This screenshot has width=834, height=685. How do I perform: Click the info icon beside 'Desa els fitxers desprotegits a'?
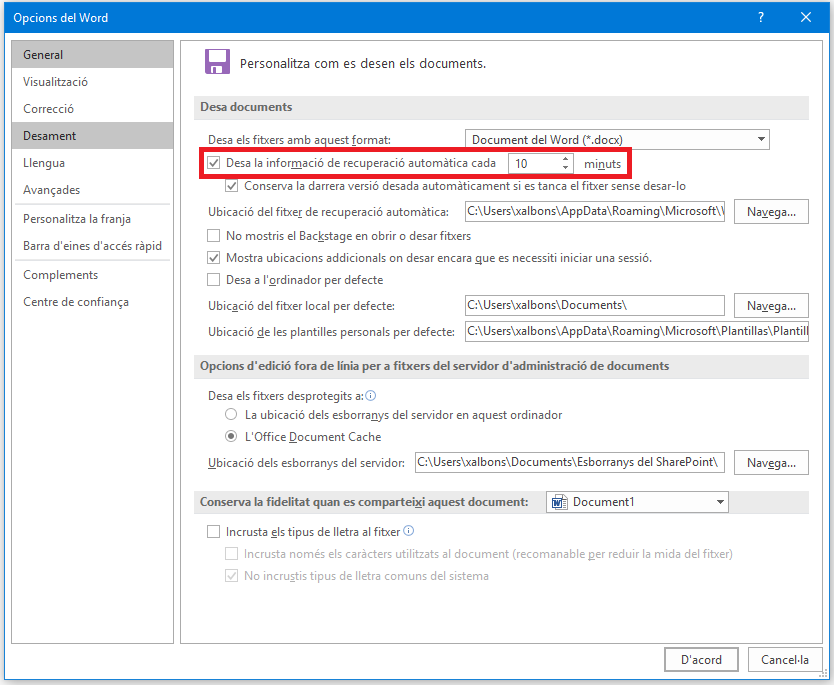pyautogui.click(x=371, y=395)
